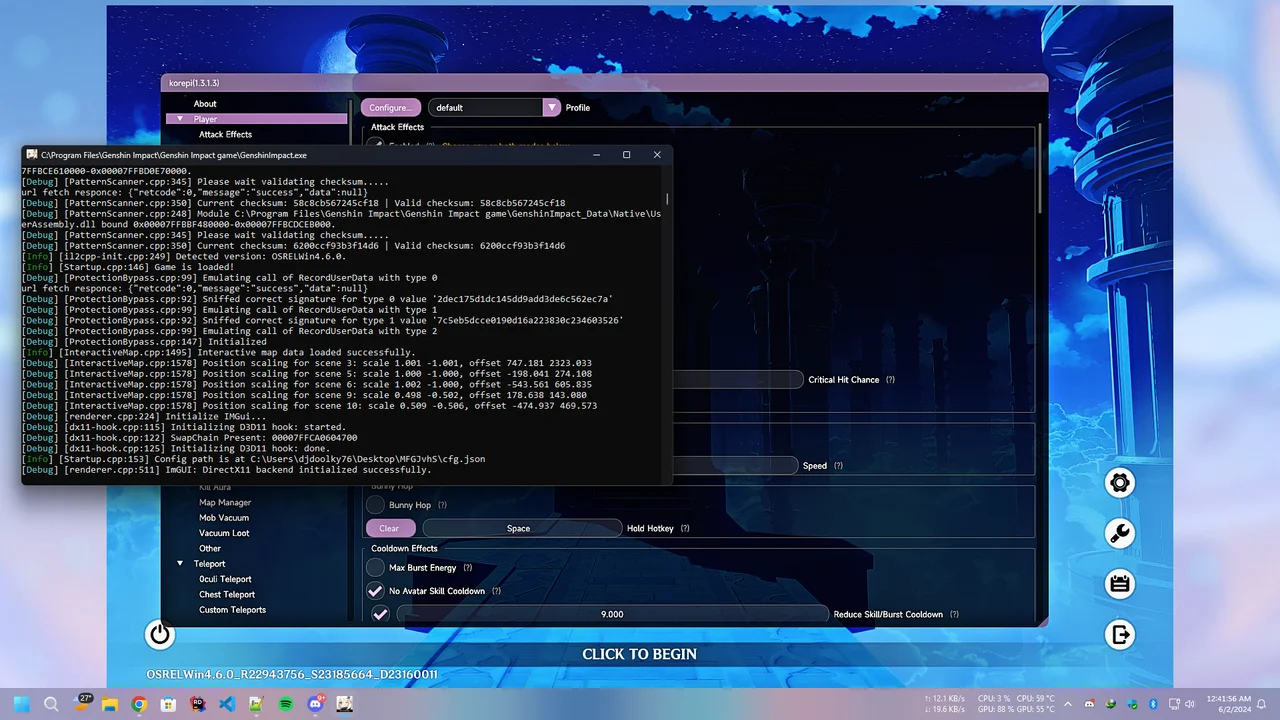The width and height of the screenshot is (1280, 720).
Task: Click the Configure... button
Action: [390, 107]
